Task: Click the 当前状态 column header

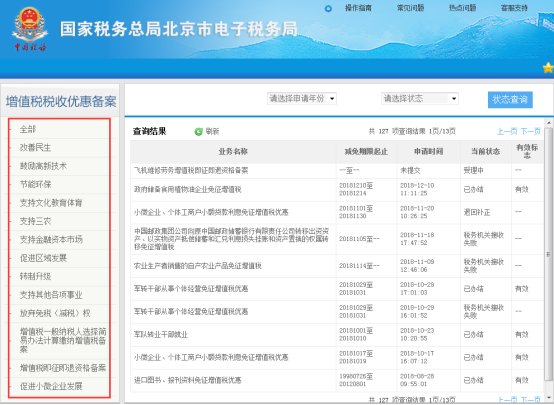Action: coord(485,152)
